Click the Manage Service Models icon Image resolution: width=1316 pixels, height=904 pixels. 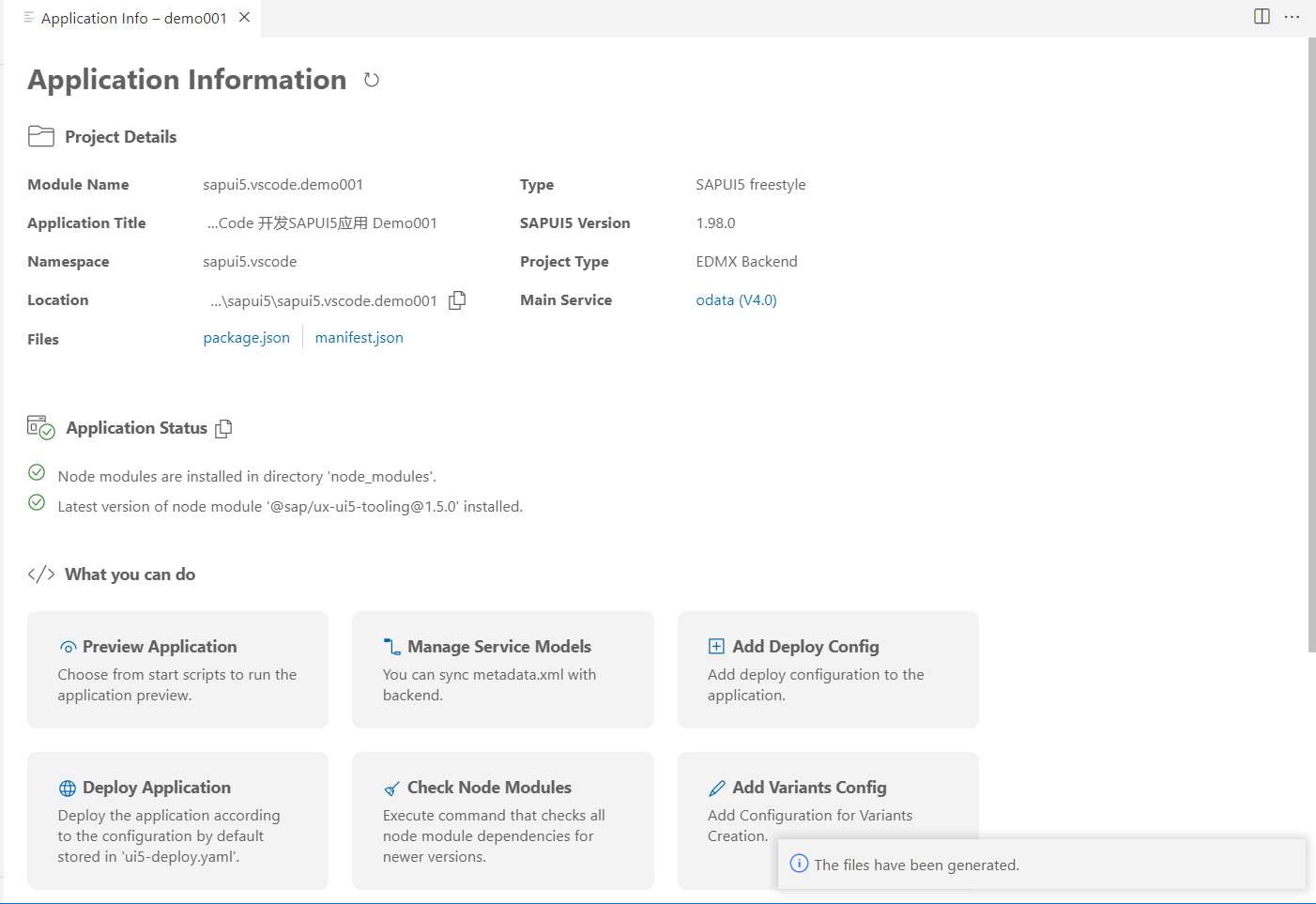392,647
